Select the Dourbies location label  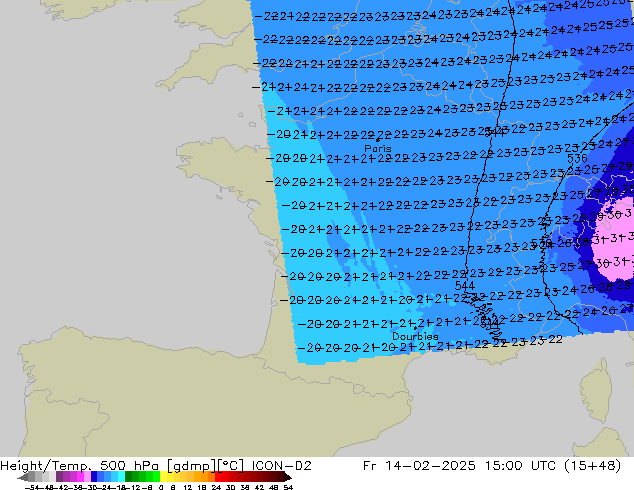click(x=415, y=336)
